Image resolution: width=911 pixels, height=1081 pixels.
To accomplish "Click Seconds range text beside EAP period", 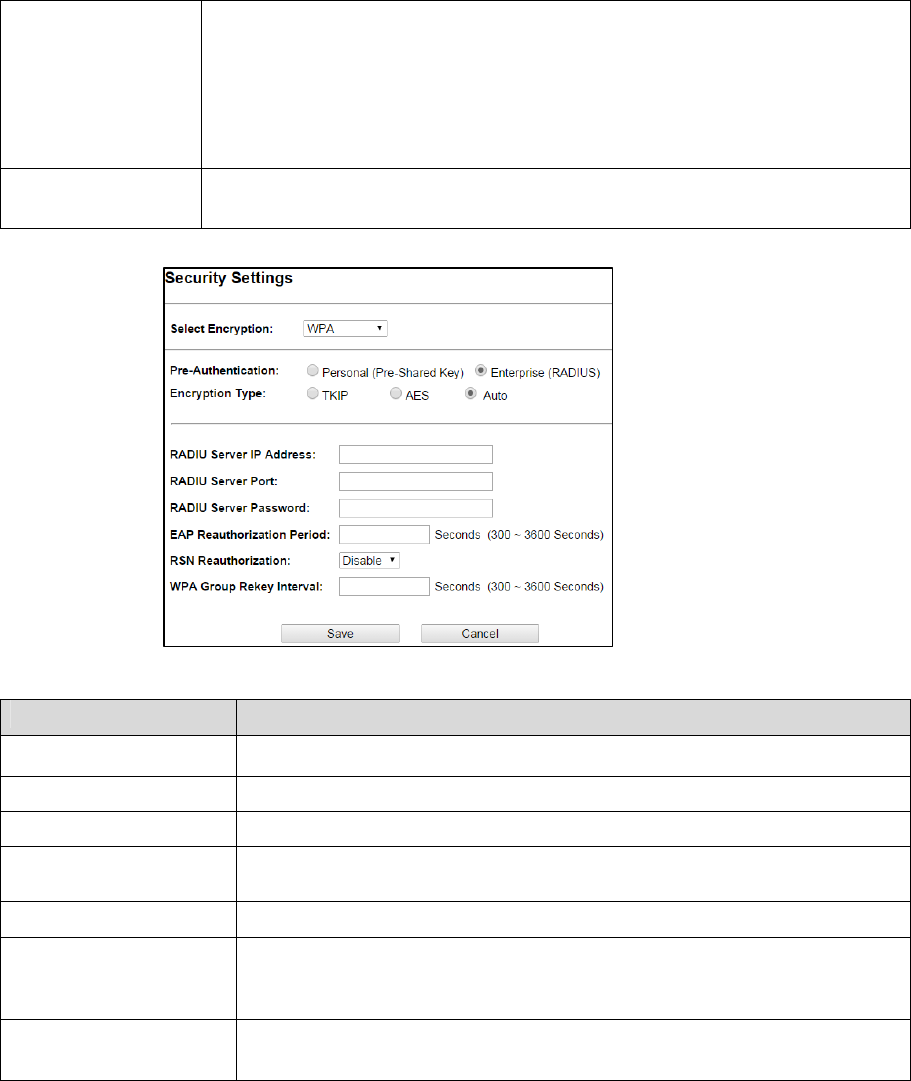I will pyautogui.click(x=519, y=534).
